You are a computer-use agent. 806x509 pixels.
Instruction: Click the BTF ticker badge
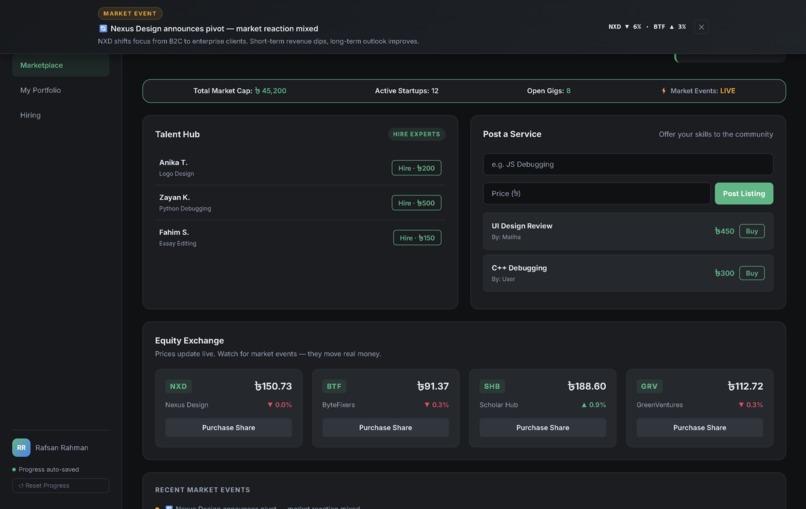click(x=334, y=387)
